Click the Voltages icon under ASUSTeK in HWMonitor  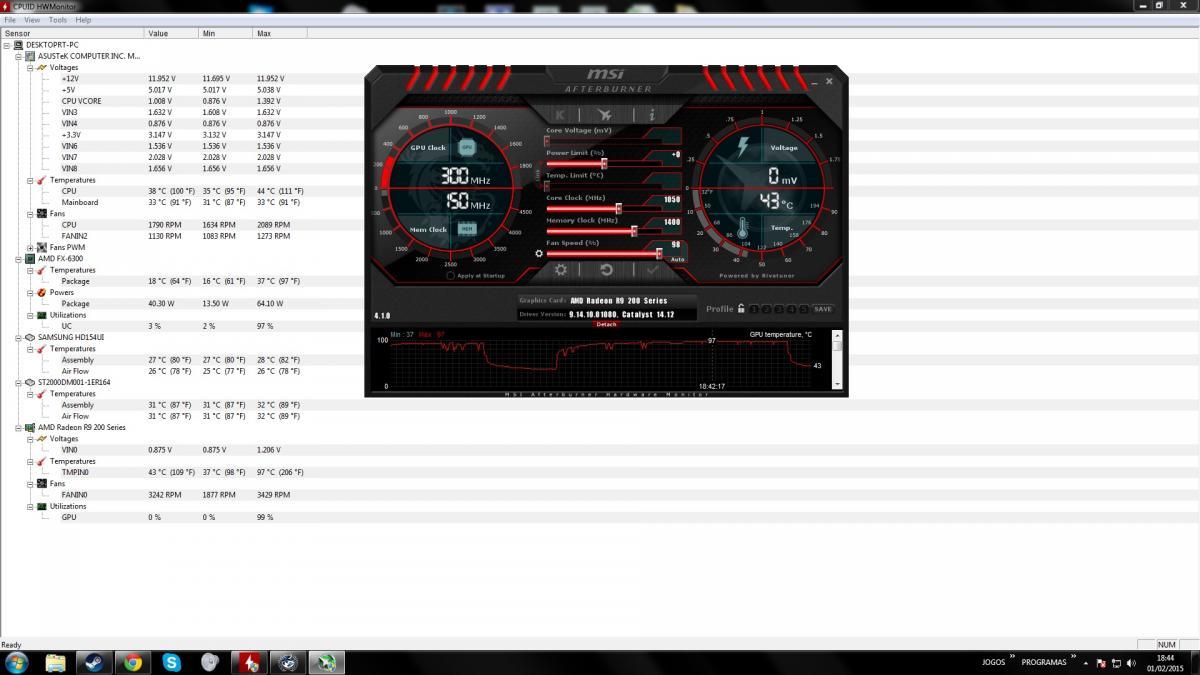[x=42, y=68]
